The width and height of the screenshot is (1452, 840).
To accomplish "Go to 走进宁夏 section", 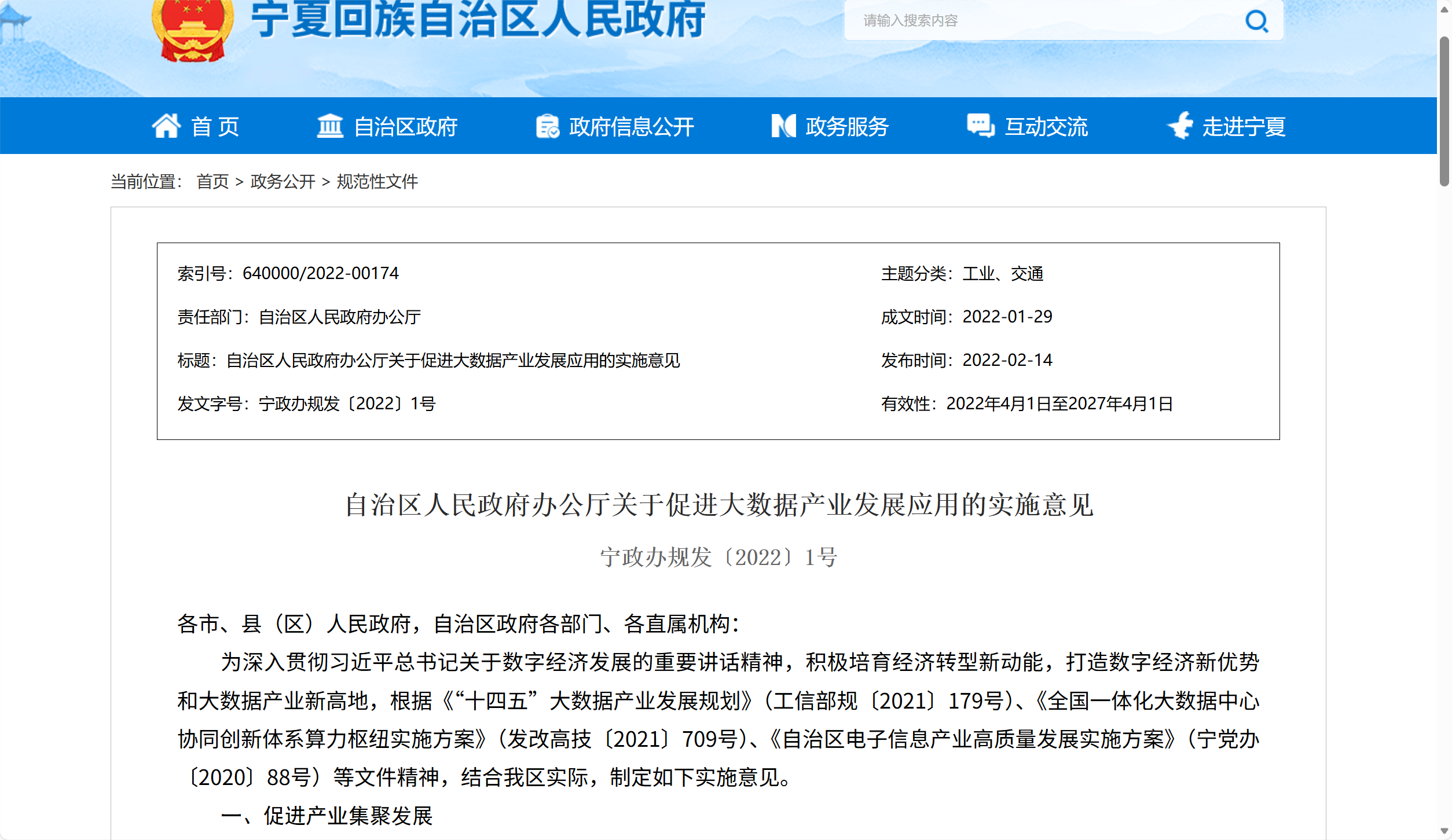I will 1244,126.
